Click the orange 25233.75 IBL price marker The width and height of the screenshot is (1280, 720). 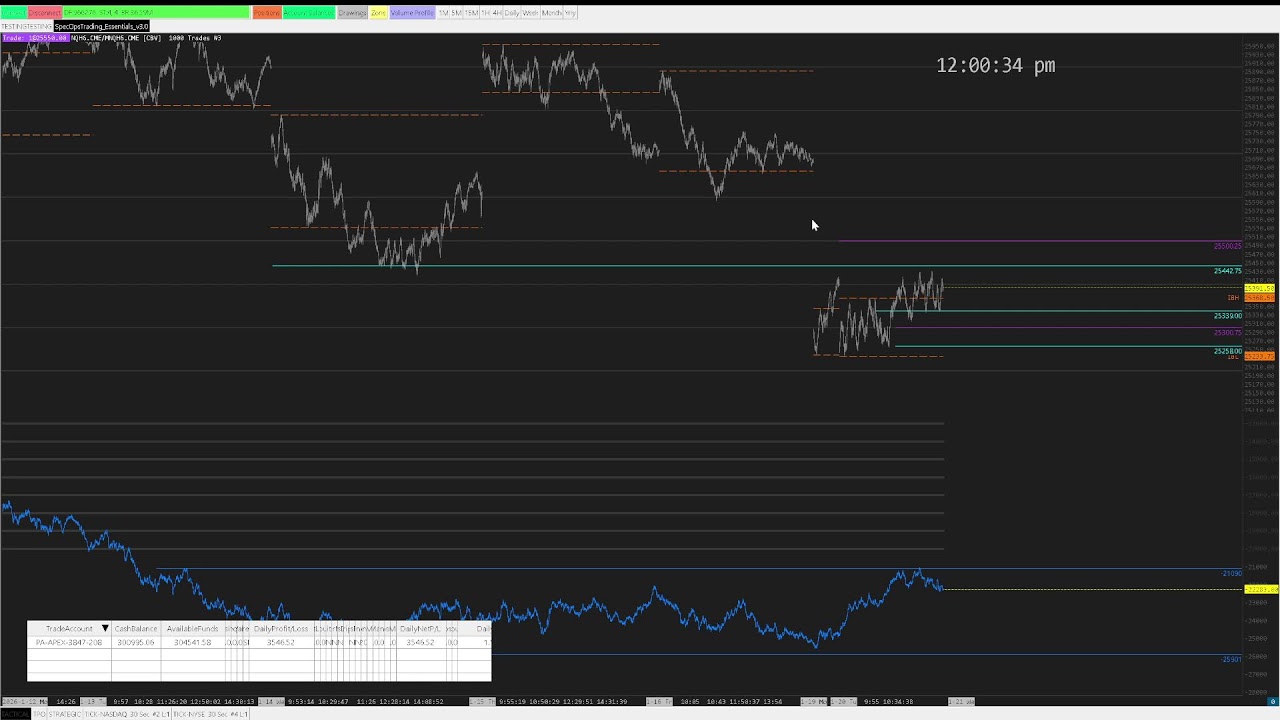(x=1259, y=356)
